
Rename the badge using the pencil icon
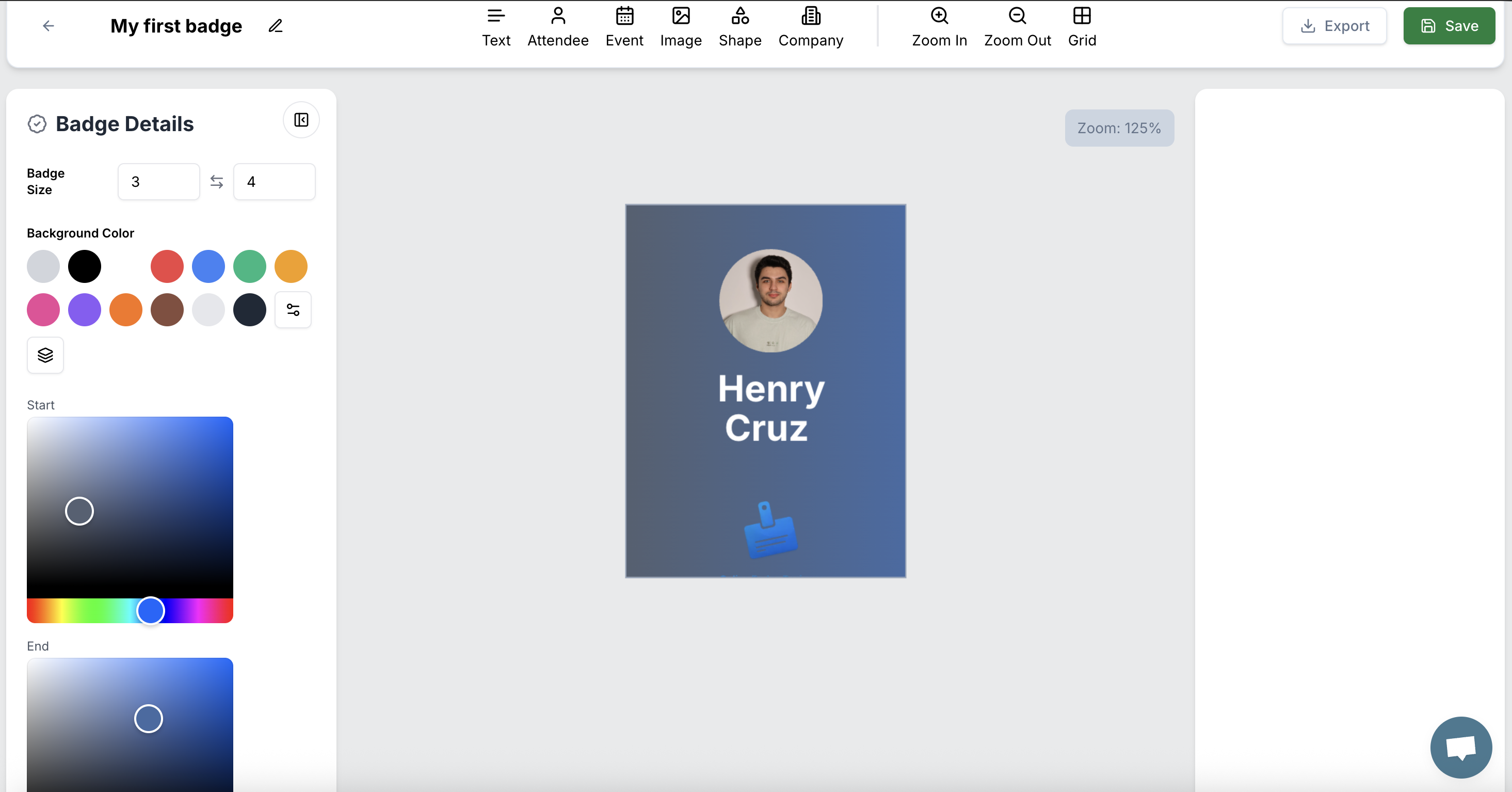pyautogui.click(x=275, y=26)
